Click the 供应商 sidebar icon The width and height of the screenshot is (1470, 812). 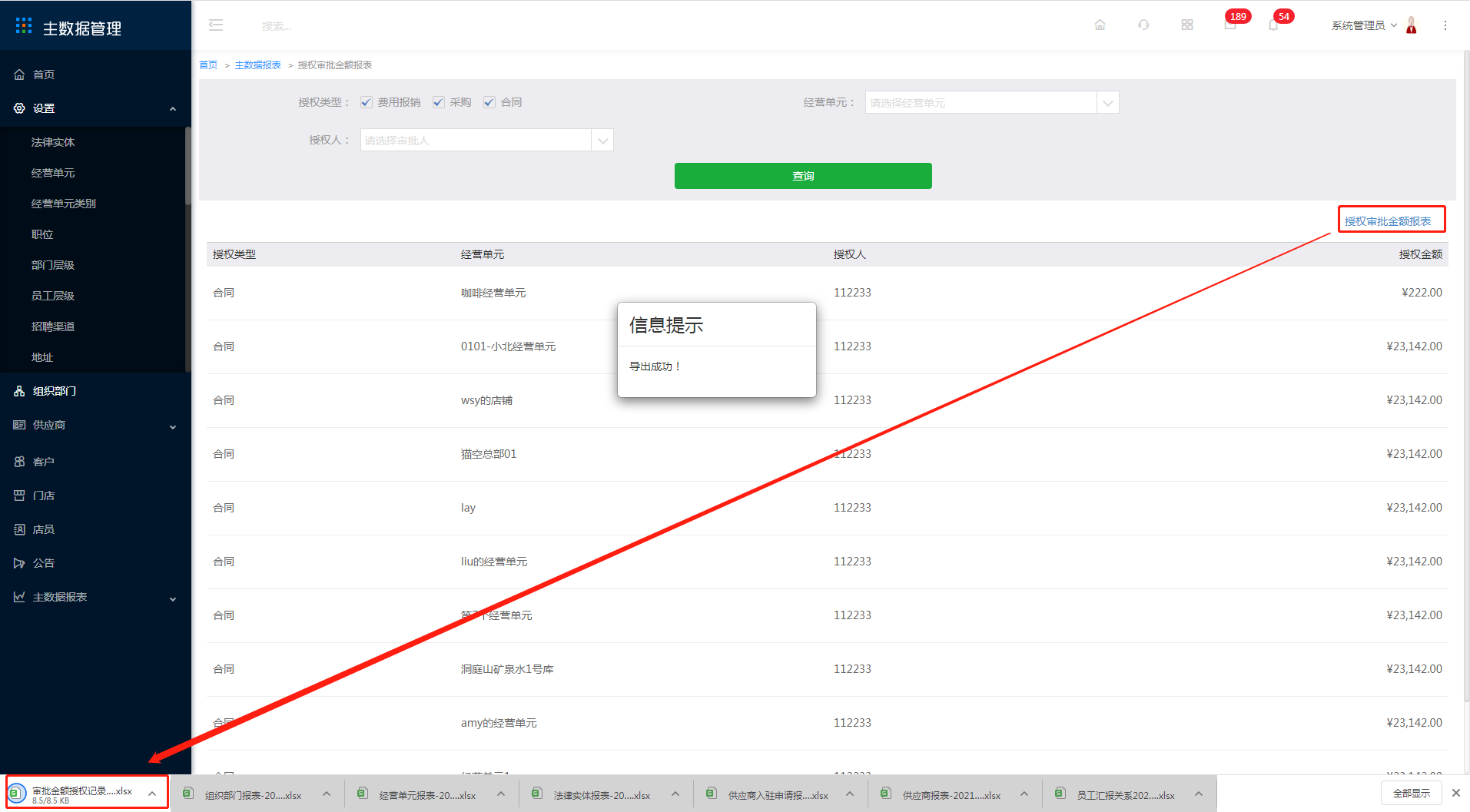point(19,425)
